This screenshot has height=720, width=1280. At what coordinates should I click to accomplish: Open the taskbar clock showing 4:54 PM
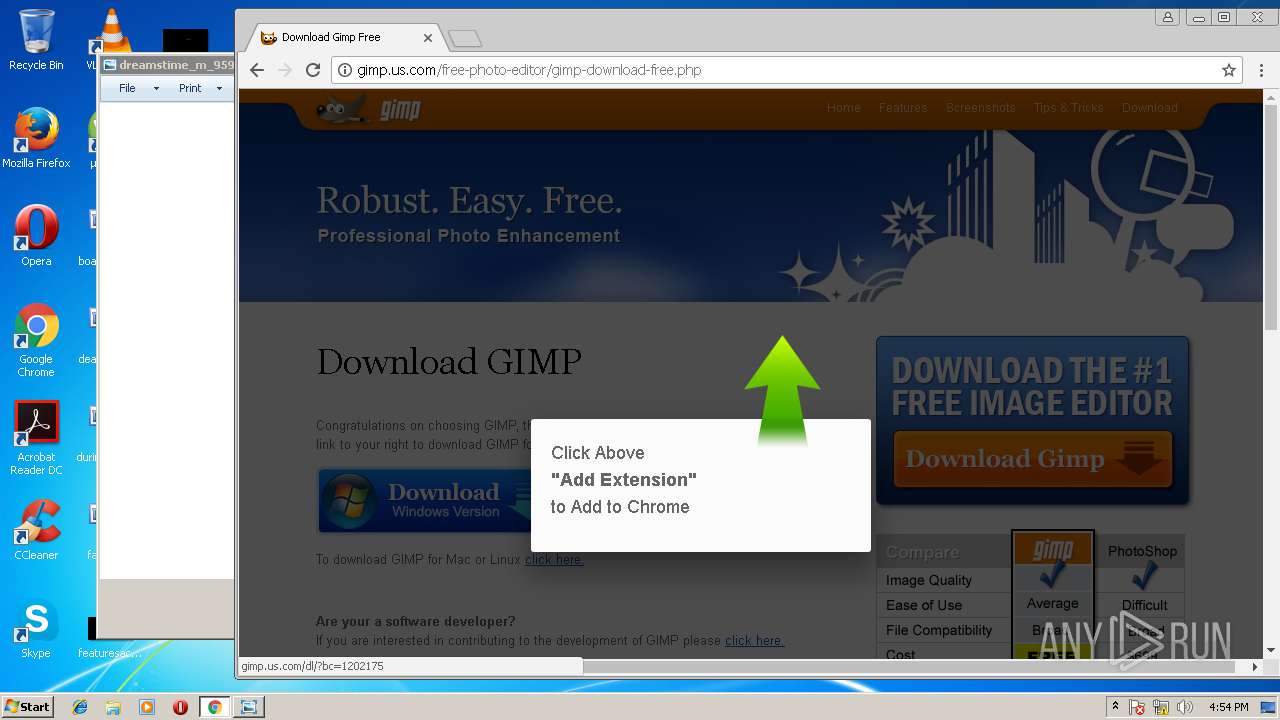pyautogui.click(x=1228, y=707)
